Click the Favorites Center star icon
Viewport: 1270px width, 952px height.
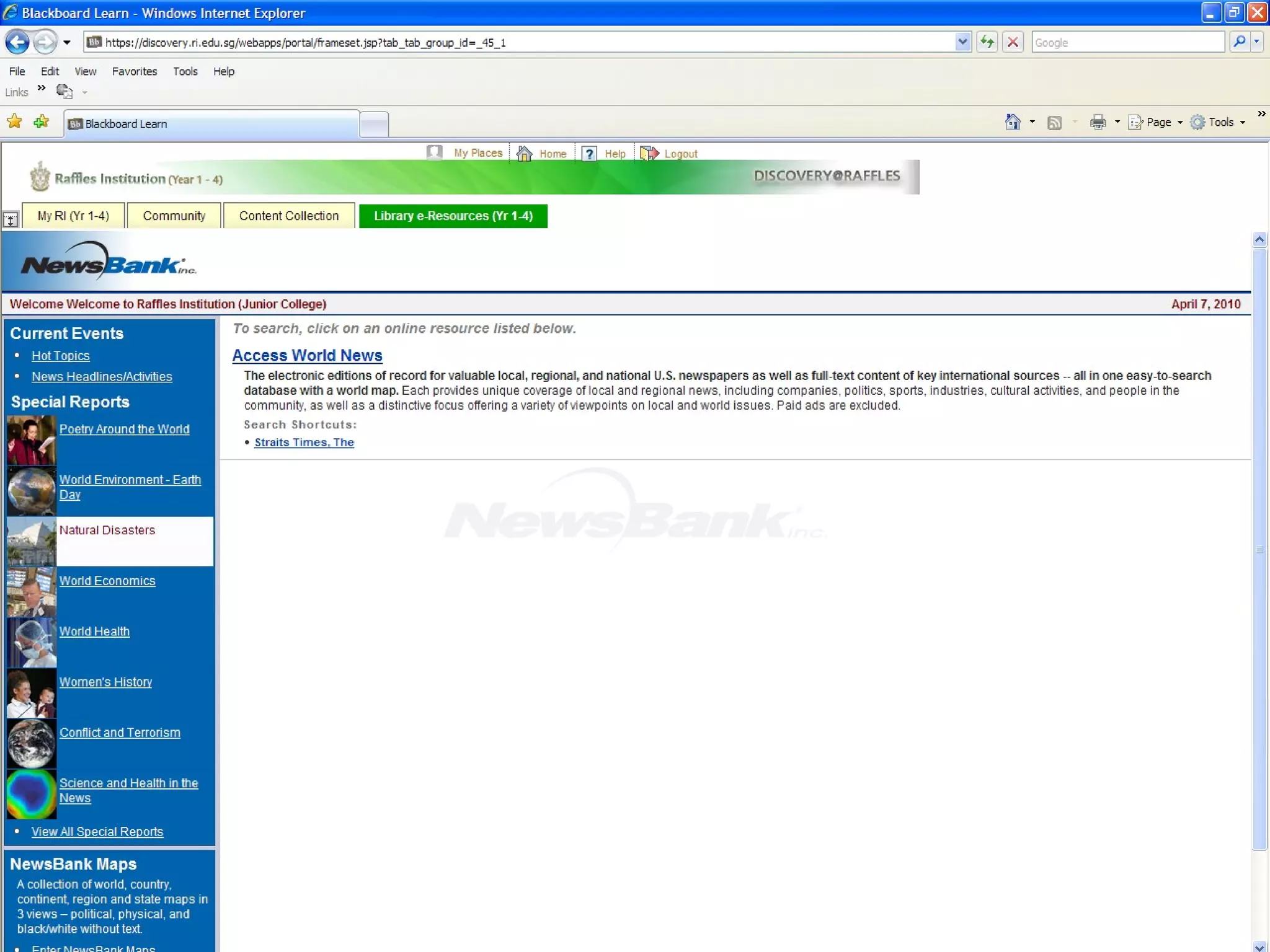14,121
